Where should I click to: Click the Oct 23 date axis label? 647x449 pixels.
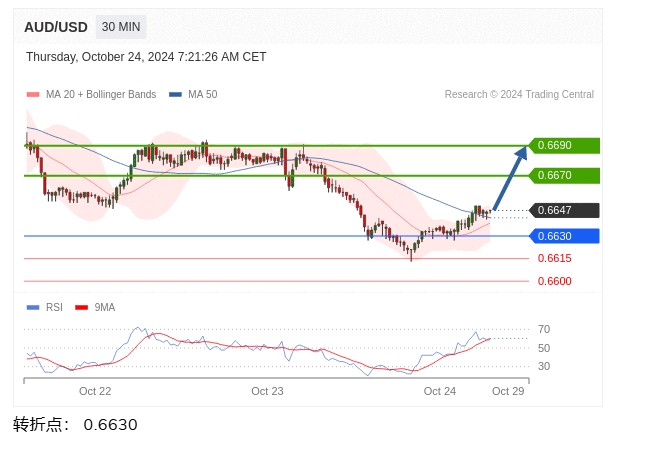point(267,391)
